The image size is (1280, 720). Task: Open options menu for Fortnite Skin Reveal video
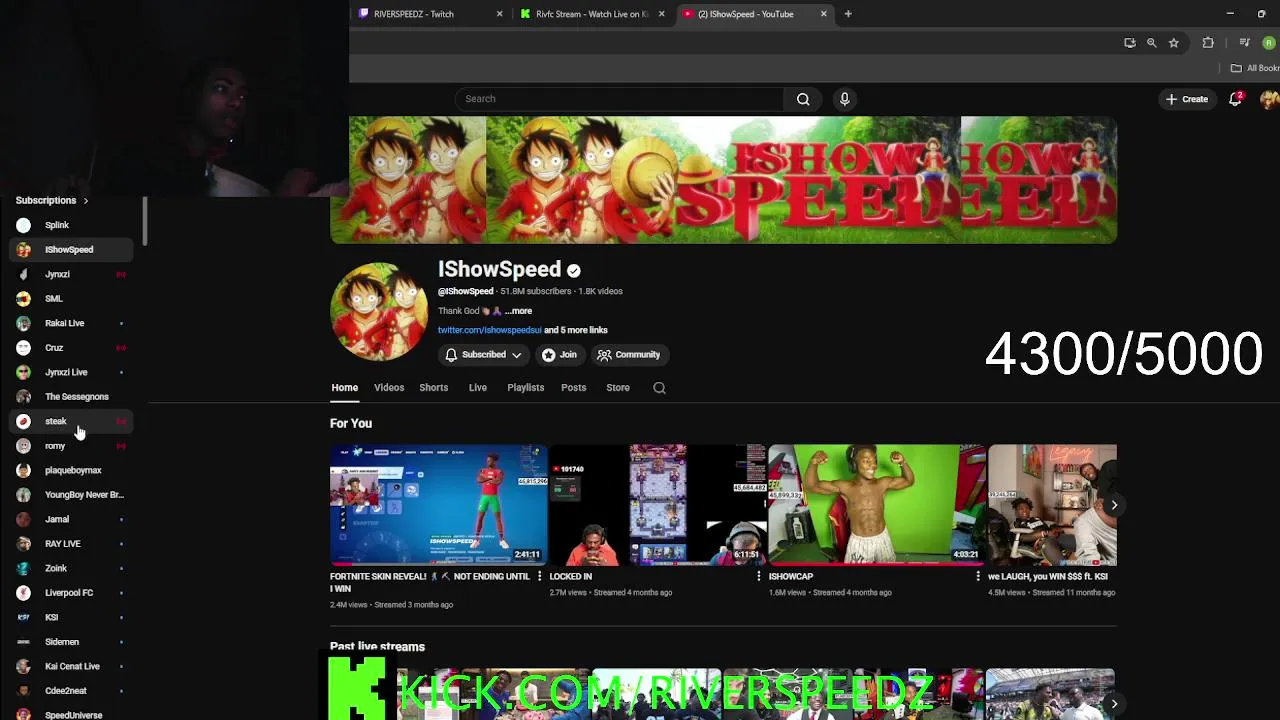[x=540, y=577]
